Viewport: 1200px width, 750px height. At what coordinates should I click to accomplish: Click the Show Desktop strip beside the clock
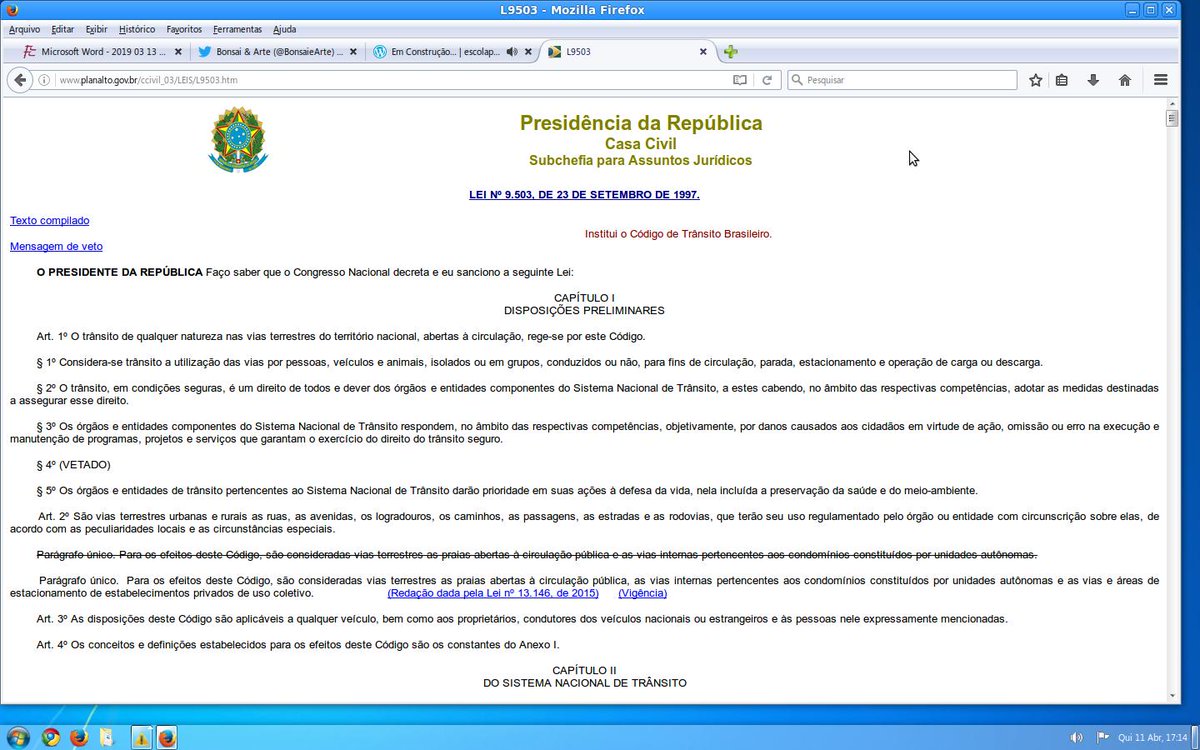(1195, 738)
